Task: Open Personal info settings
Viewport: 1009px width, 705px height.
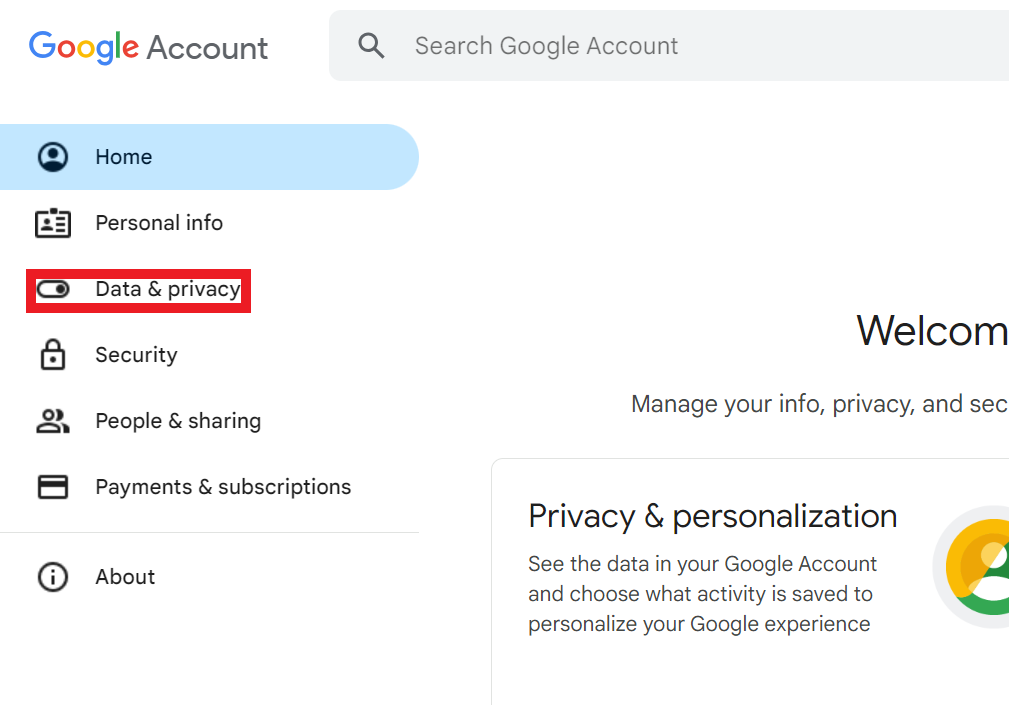Action: coord(159,222)
